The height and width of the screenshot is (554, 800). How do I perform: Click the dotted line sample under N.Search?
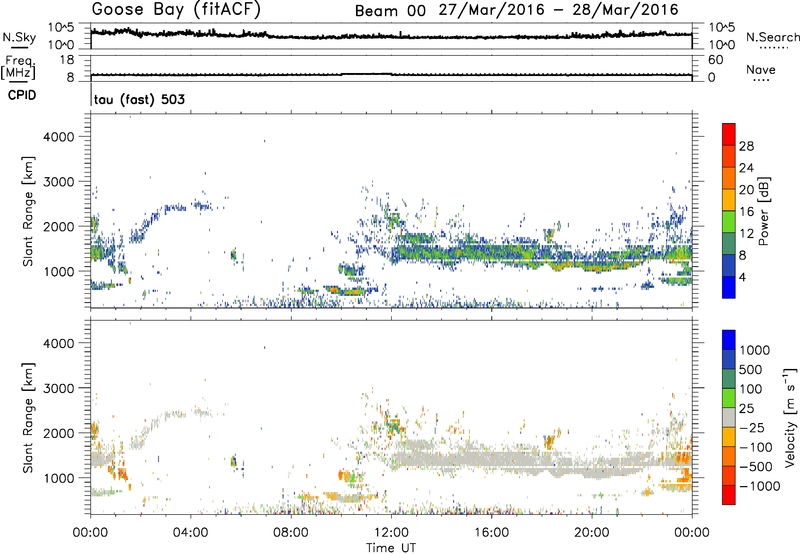773,48
